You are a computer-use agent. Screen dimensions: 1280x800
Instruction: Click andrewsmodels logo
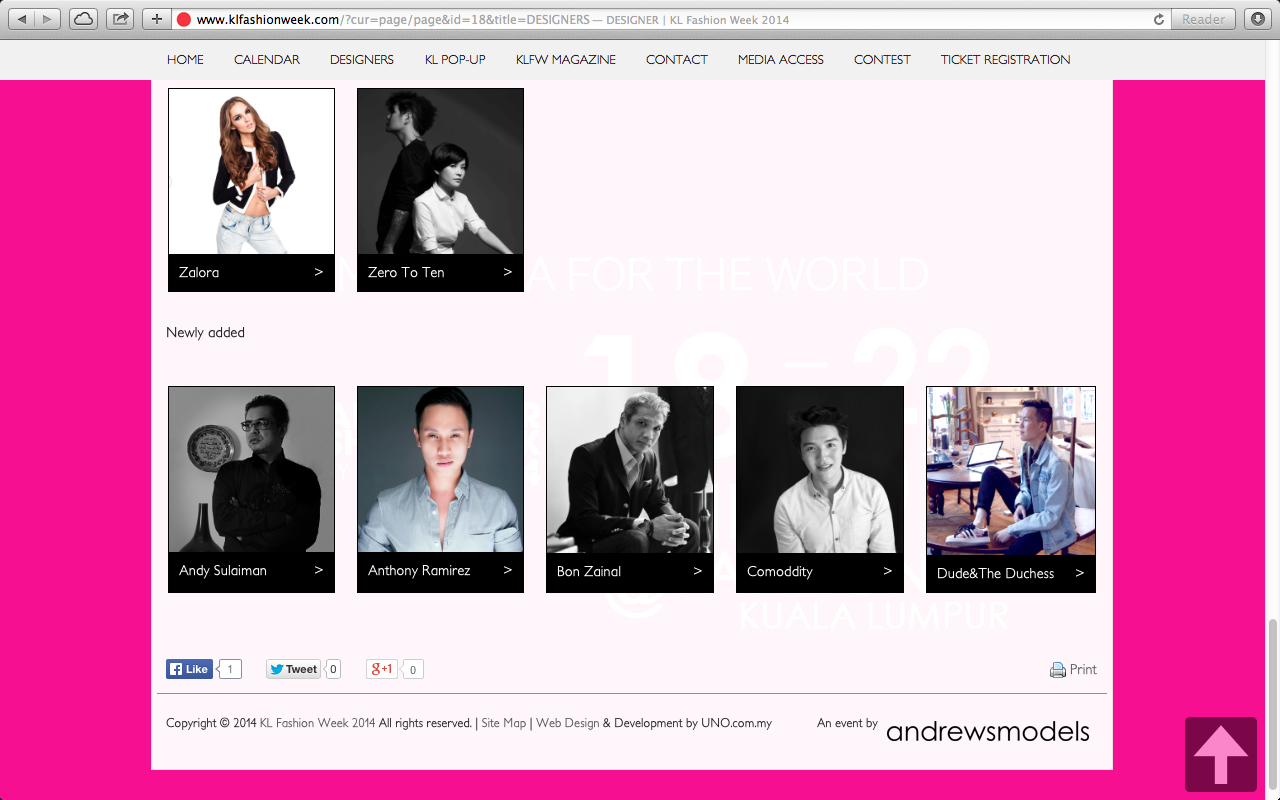click(988, 731)
